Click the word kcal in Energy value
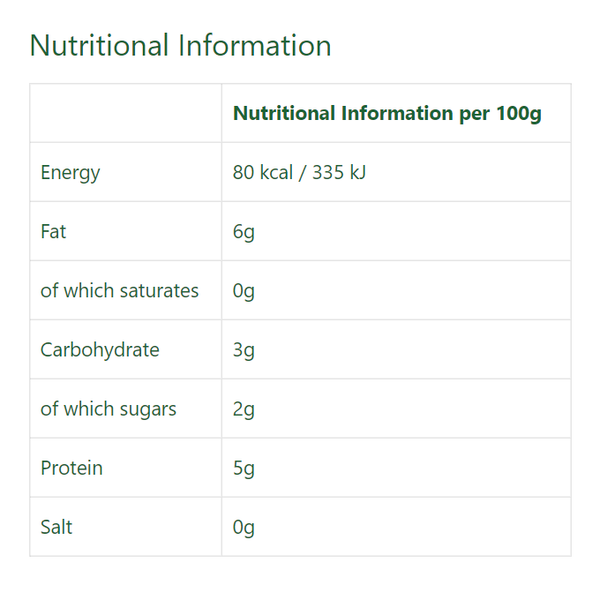Viewport: 600px width, 600px height. [x=276, y=172]
